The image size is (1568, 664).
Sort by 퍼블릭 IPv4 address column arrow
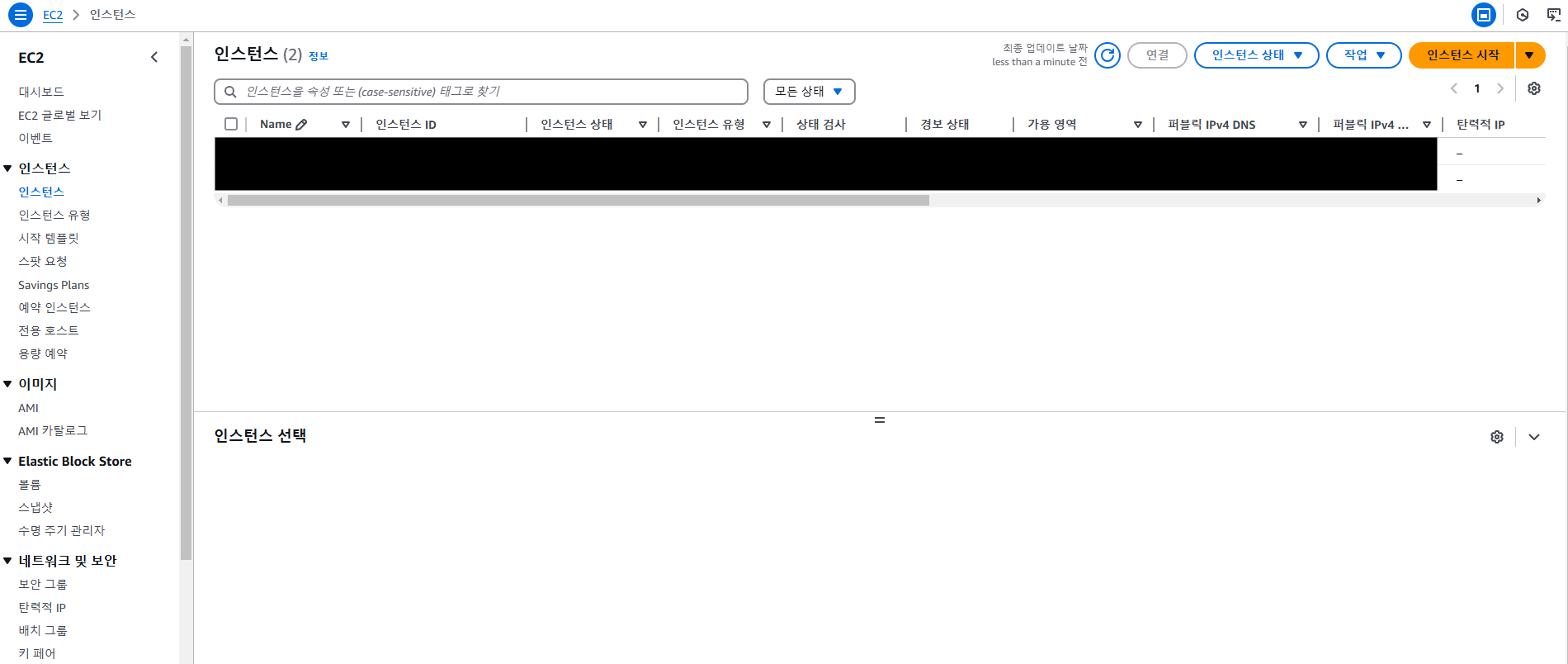click(1427, 125)
